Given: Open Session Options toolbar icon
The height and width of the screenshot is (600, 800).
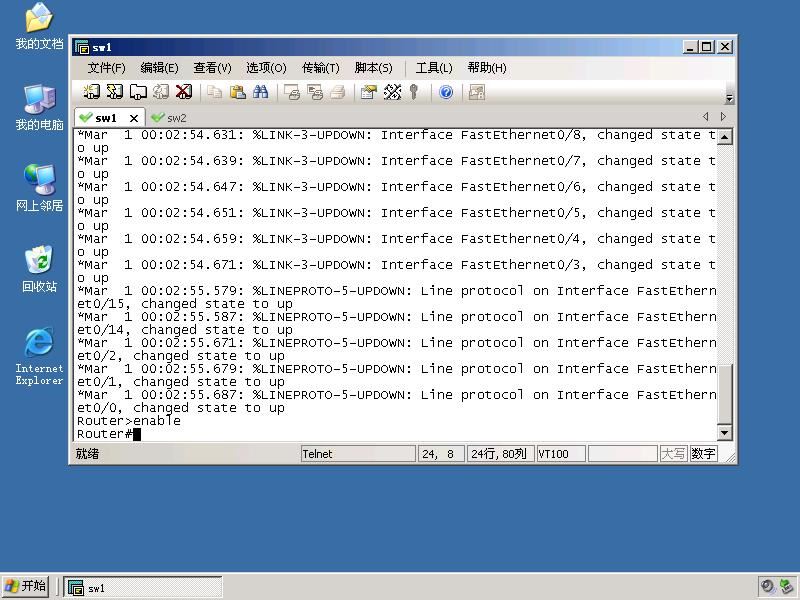Looking at the screenshot, I should (368, 92).
